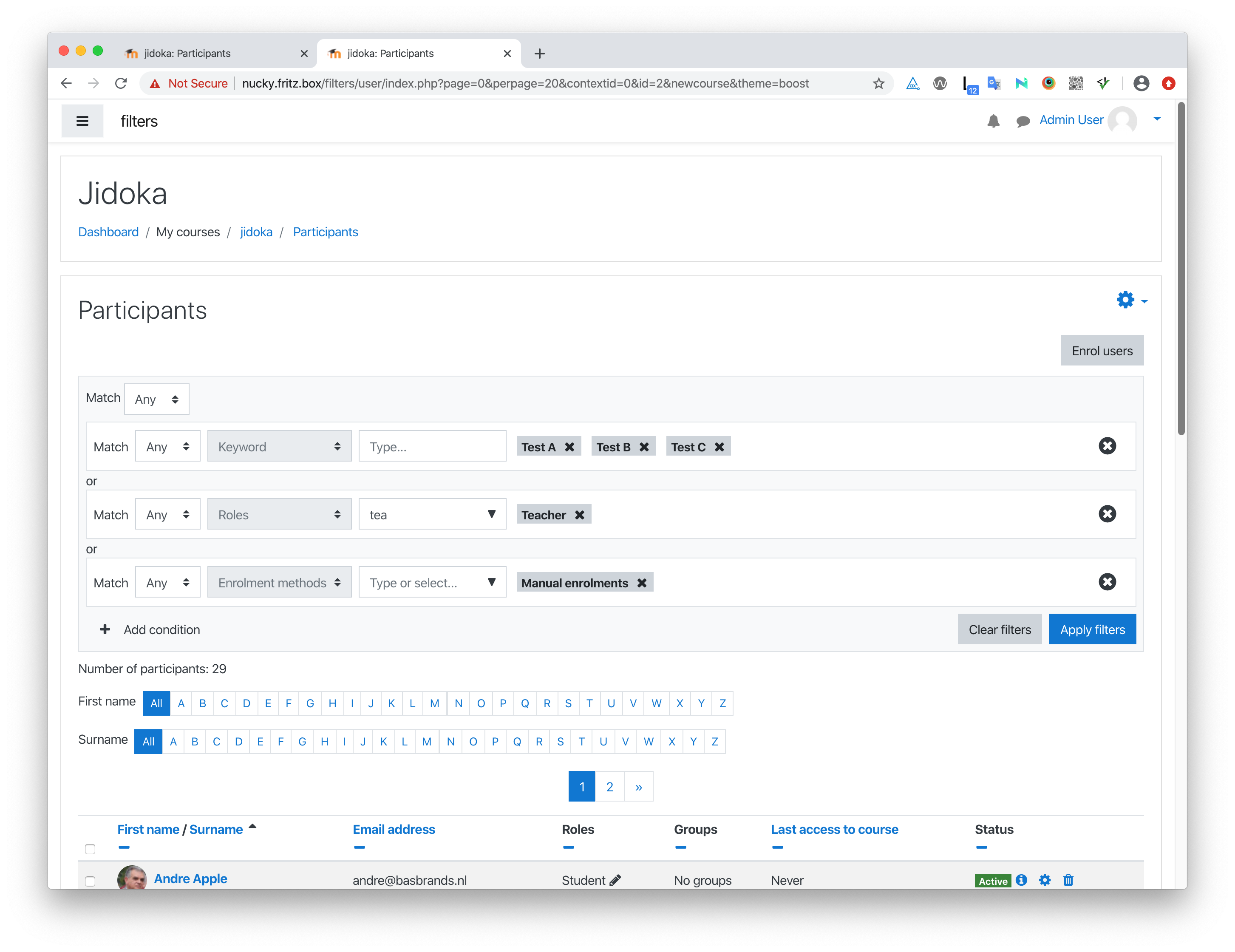The image size is (1235, 952).
Task: Open Match dropdown in Keyword row
Action: click(168, 446)
